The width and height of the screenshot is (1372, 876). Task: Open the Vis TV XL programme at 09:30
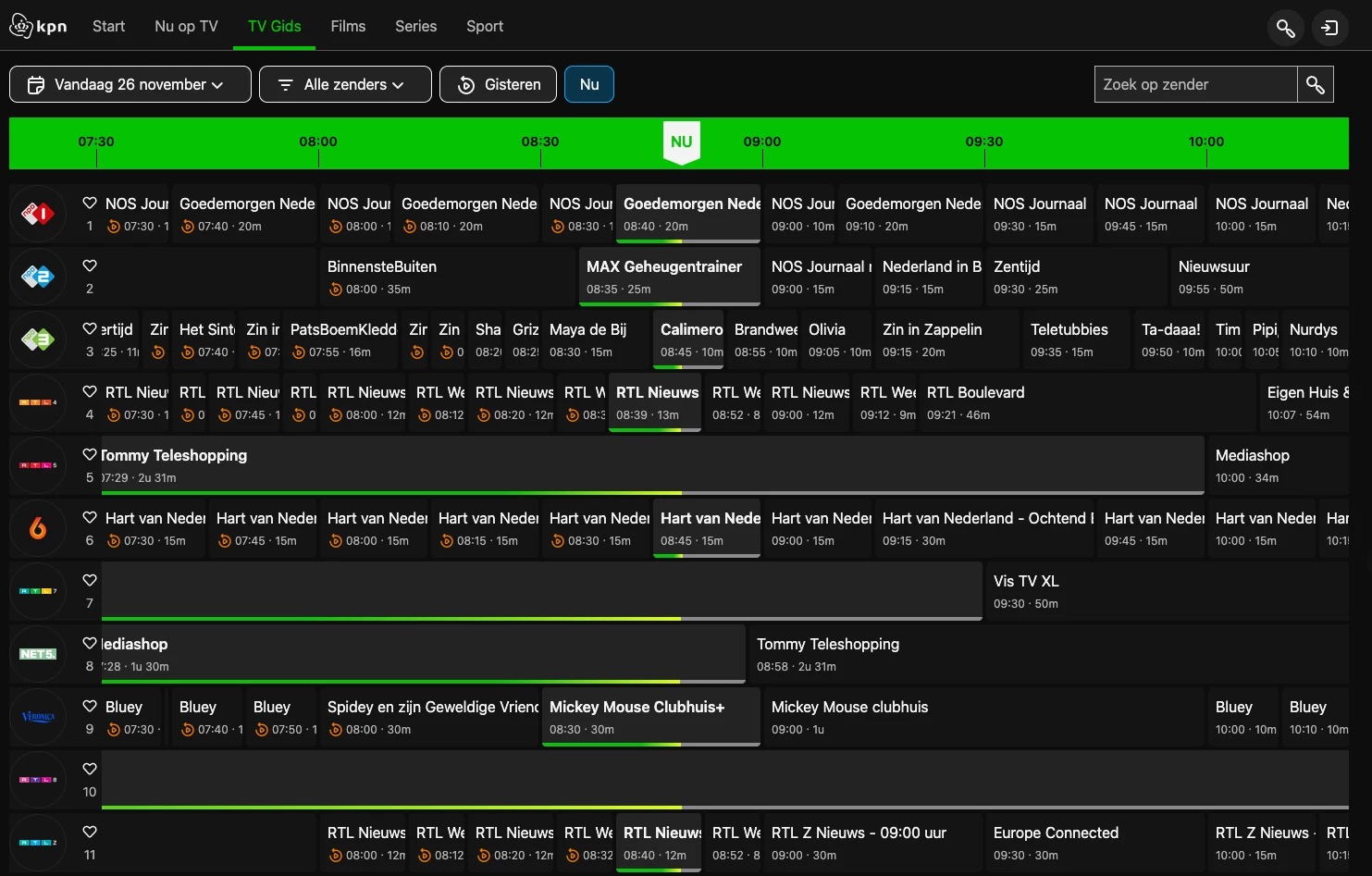(x=1166, y=591)
